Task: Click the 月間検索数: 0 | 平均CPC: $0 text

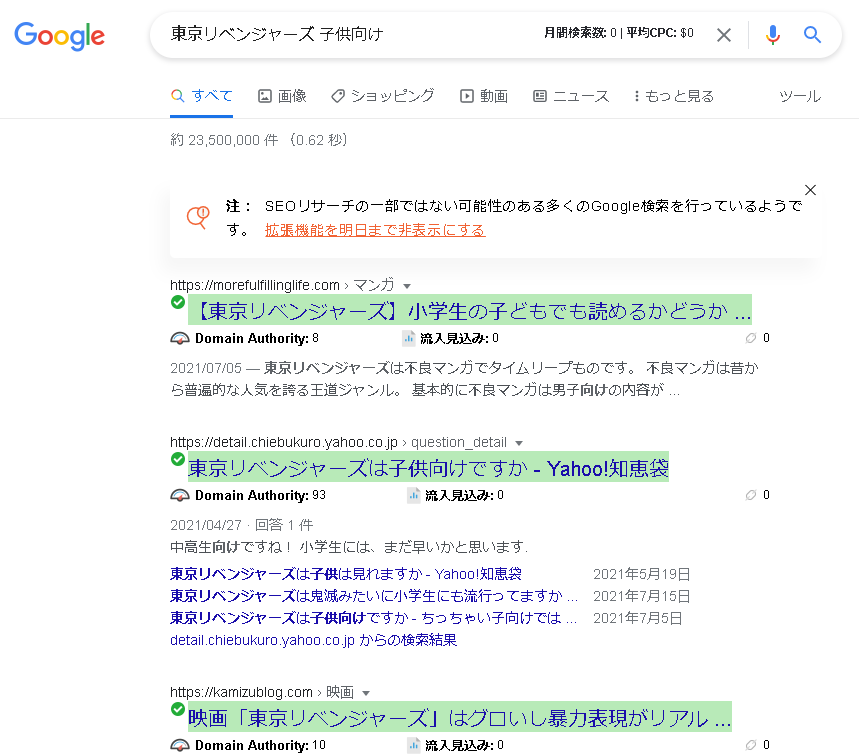Action: point(619,33)
